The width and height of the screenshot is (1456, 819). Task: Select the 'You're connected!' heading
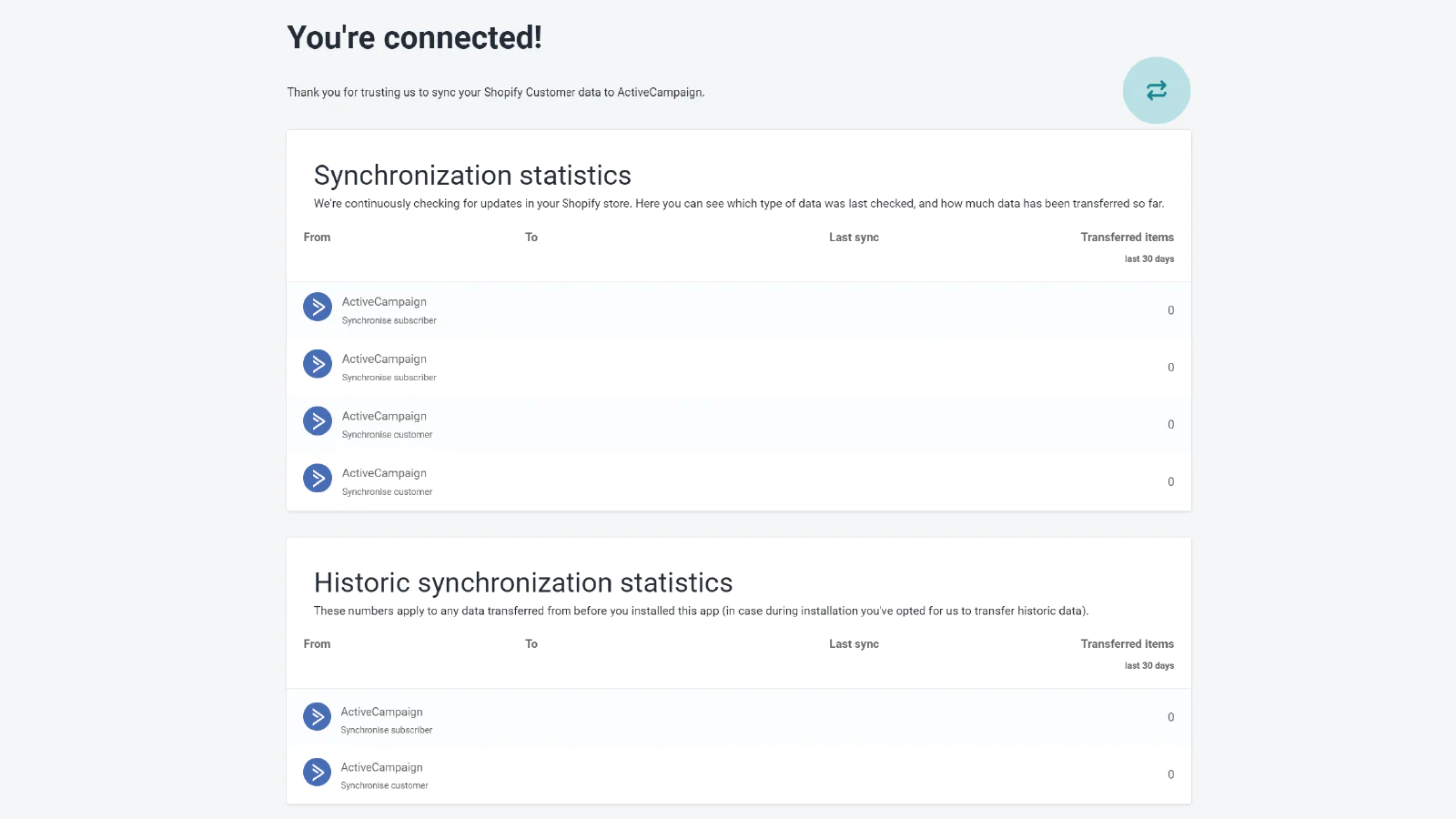click(x=414, y=37)
